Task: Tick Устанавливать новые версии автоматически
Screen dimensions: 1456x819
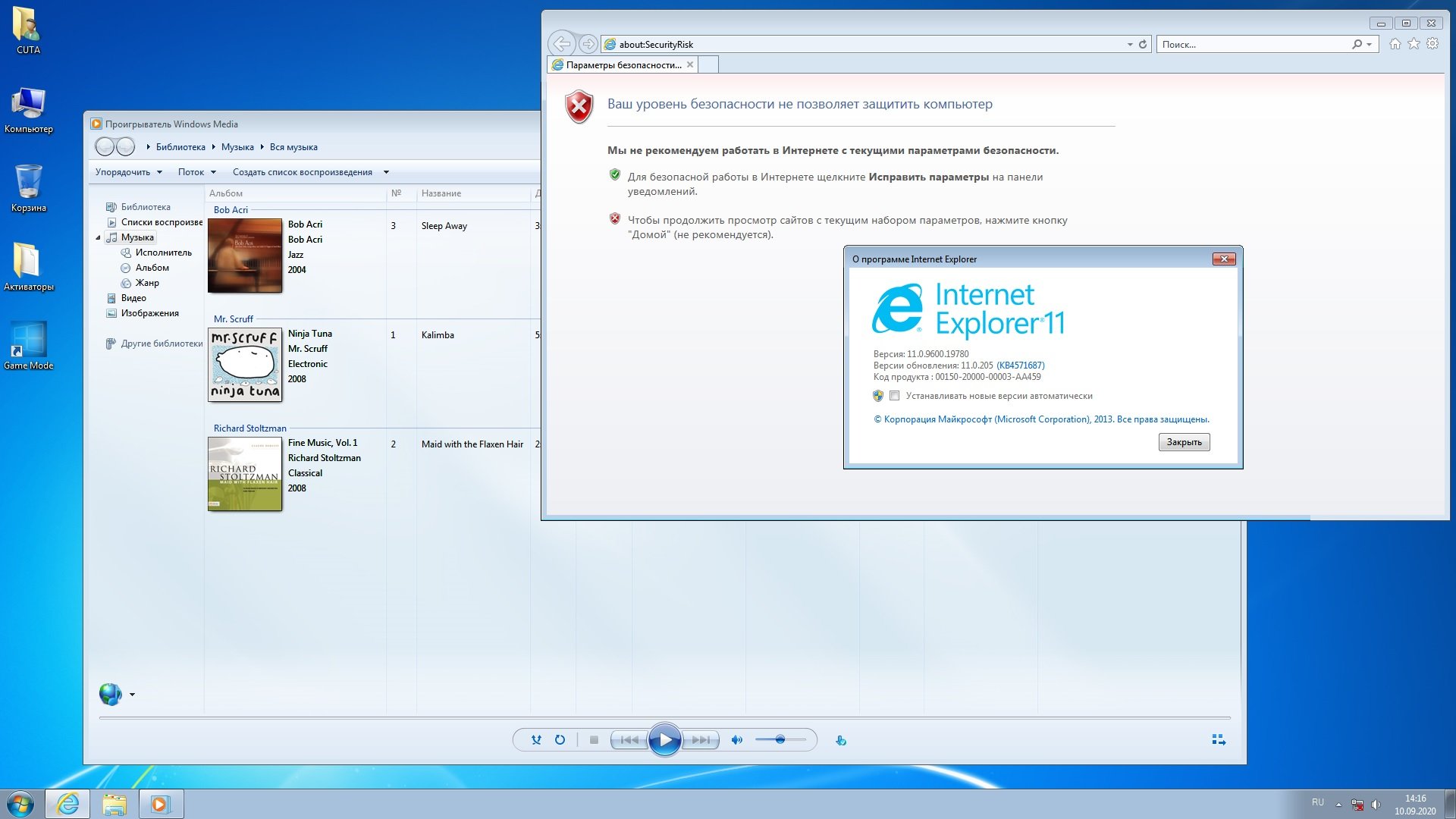Action: (895, 396)
